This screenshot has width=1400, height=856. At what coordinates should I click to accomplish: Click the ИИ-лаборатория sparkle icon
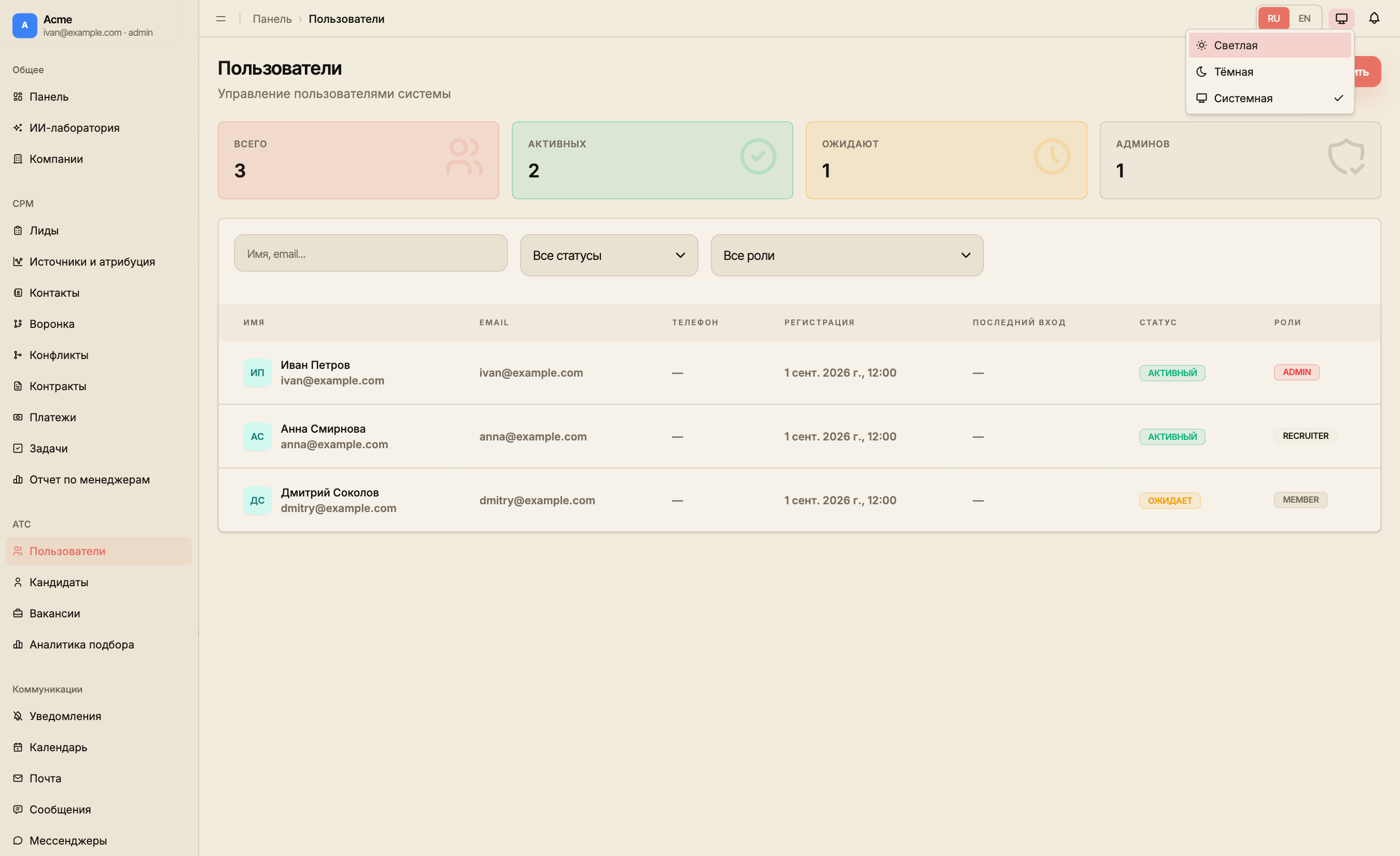pos(18,128)
